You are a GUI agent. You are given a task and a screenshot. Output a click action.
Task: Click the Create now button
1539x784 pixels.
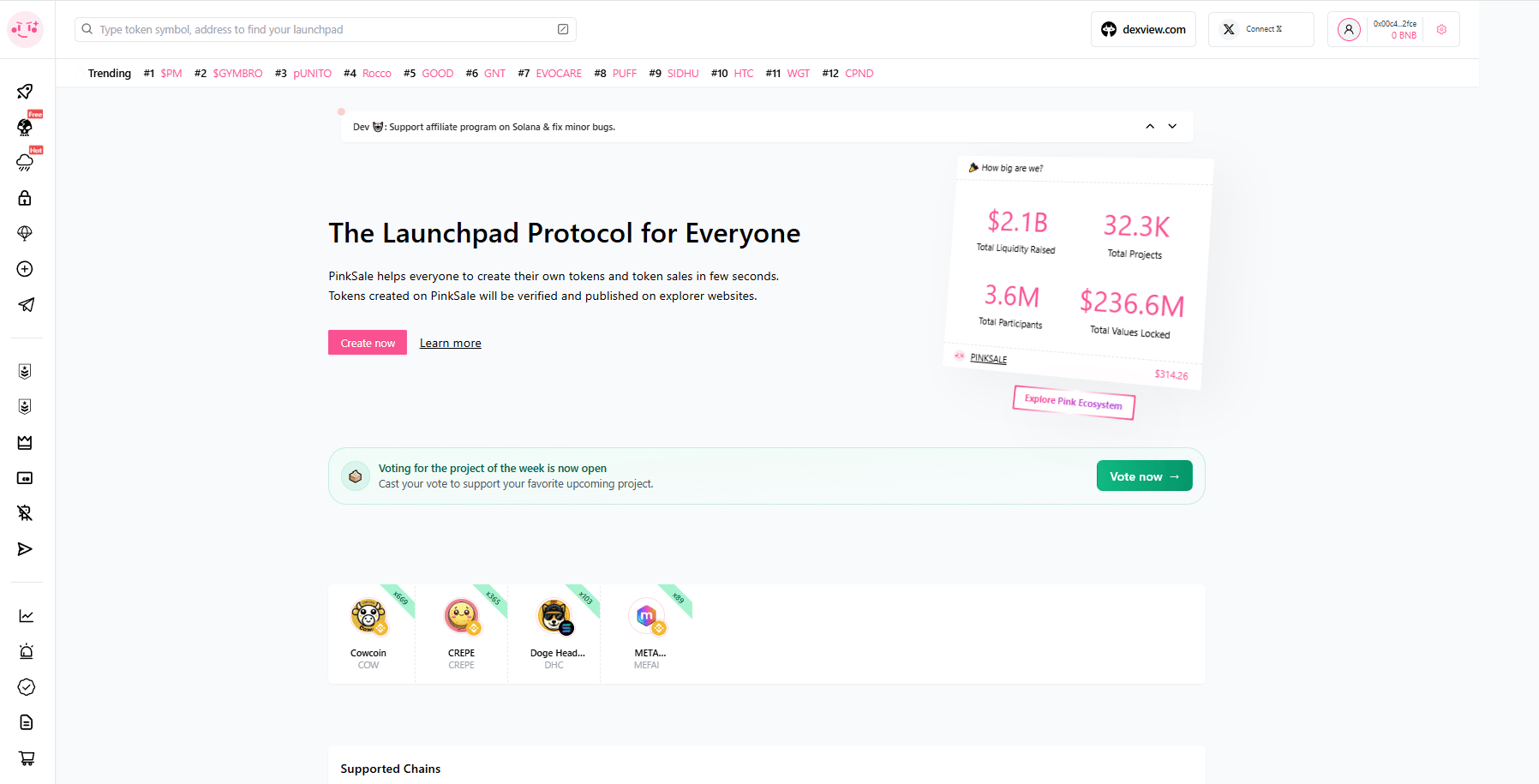pos(367,342)
